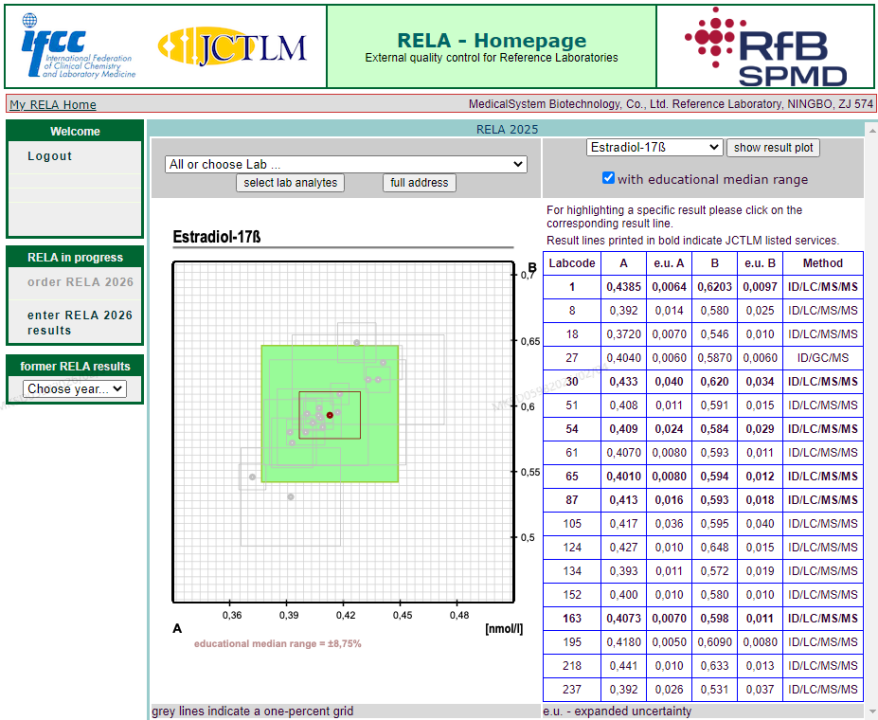The height and width of the screenshot is (720, 878).
Task: Click the RELA in progress heading
Action: pos(75,258)
